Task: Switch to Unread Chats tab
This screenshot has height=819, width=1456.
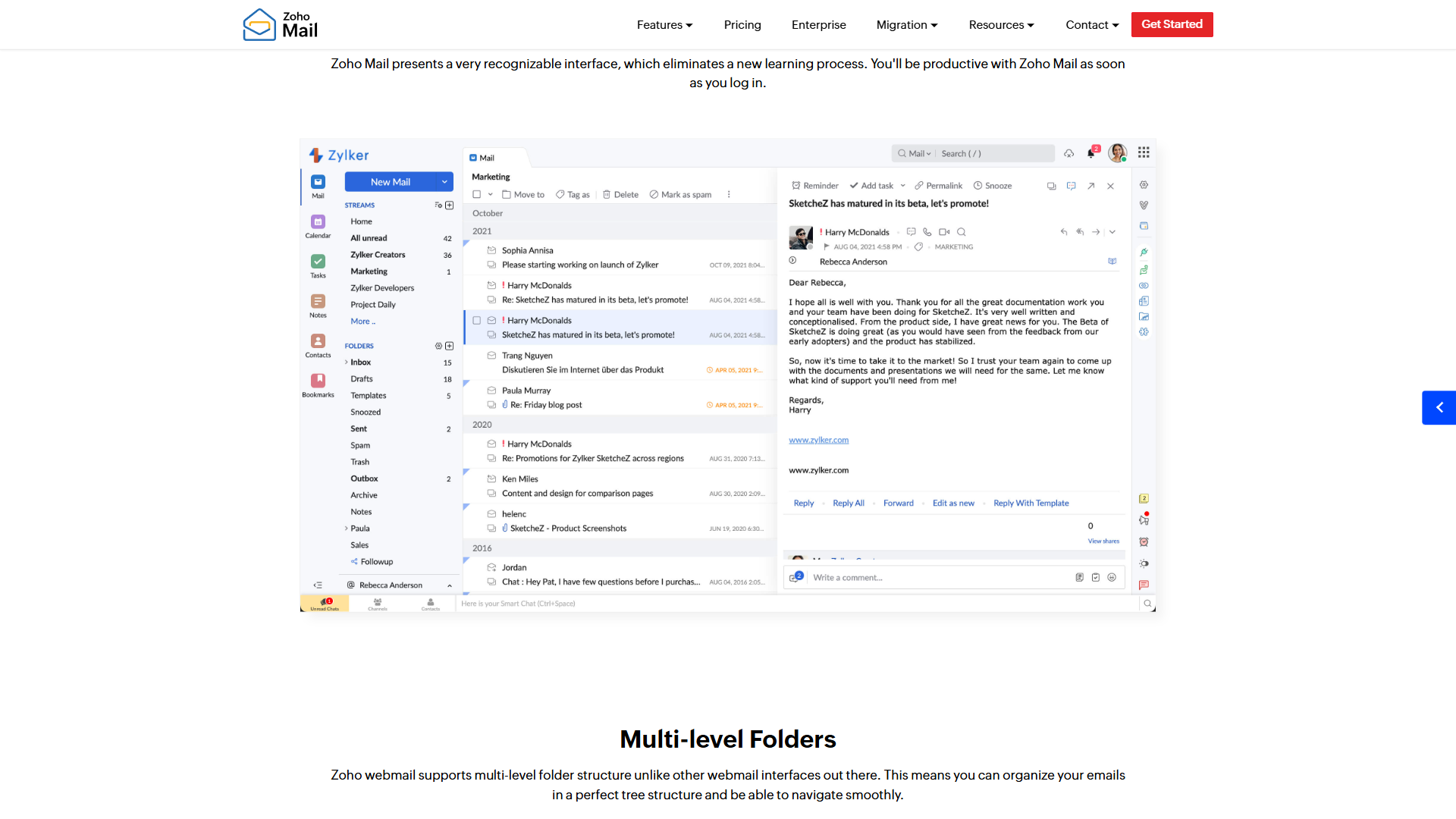Action: click(x=325, y=604)
